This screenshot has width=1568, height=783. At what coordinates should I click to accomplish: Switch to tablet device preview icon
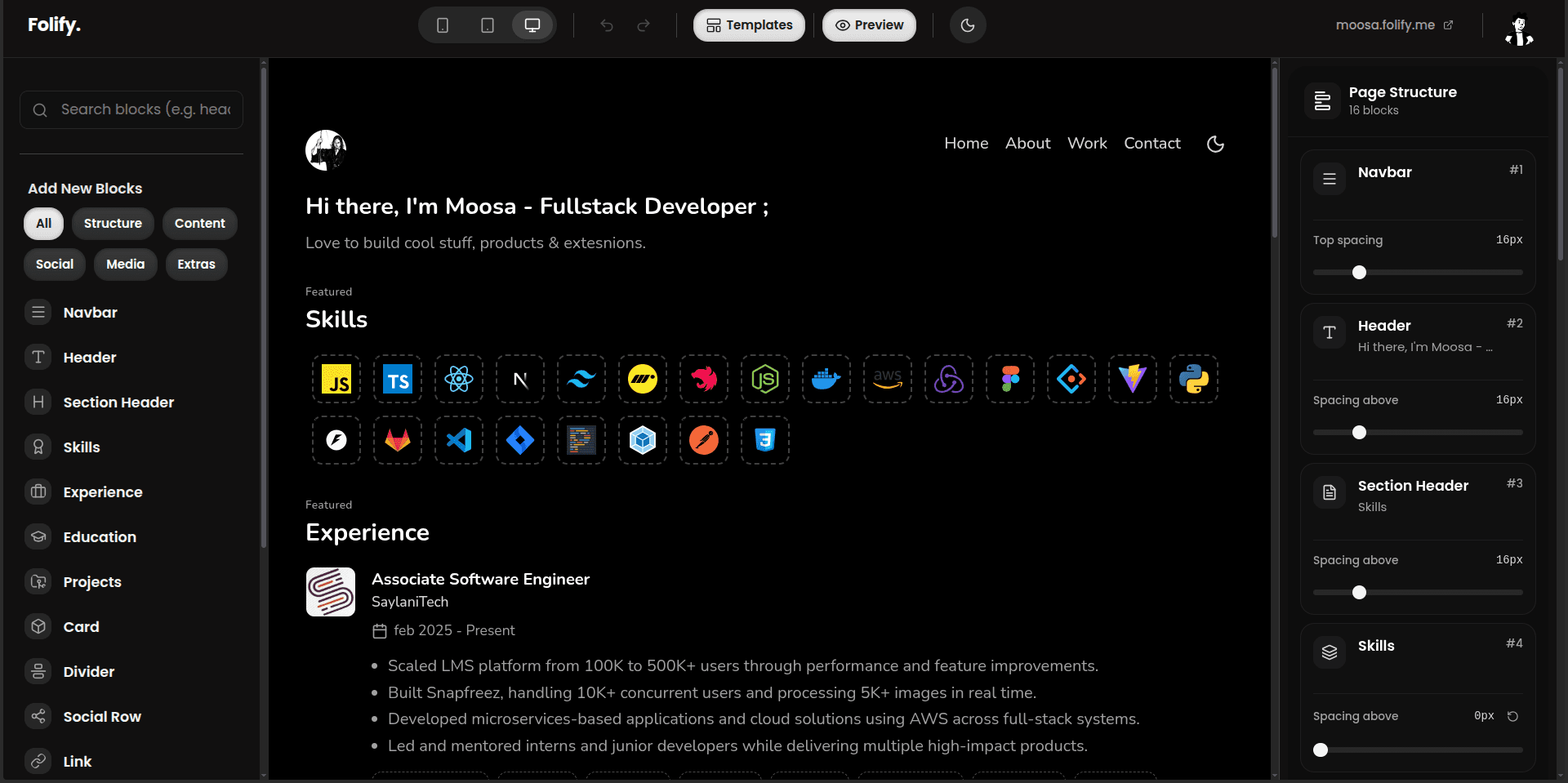[488, 25]
